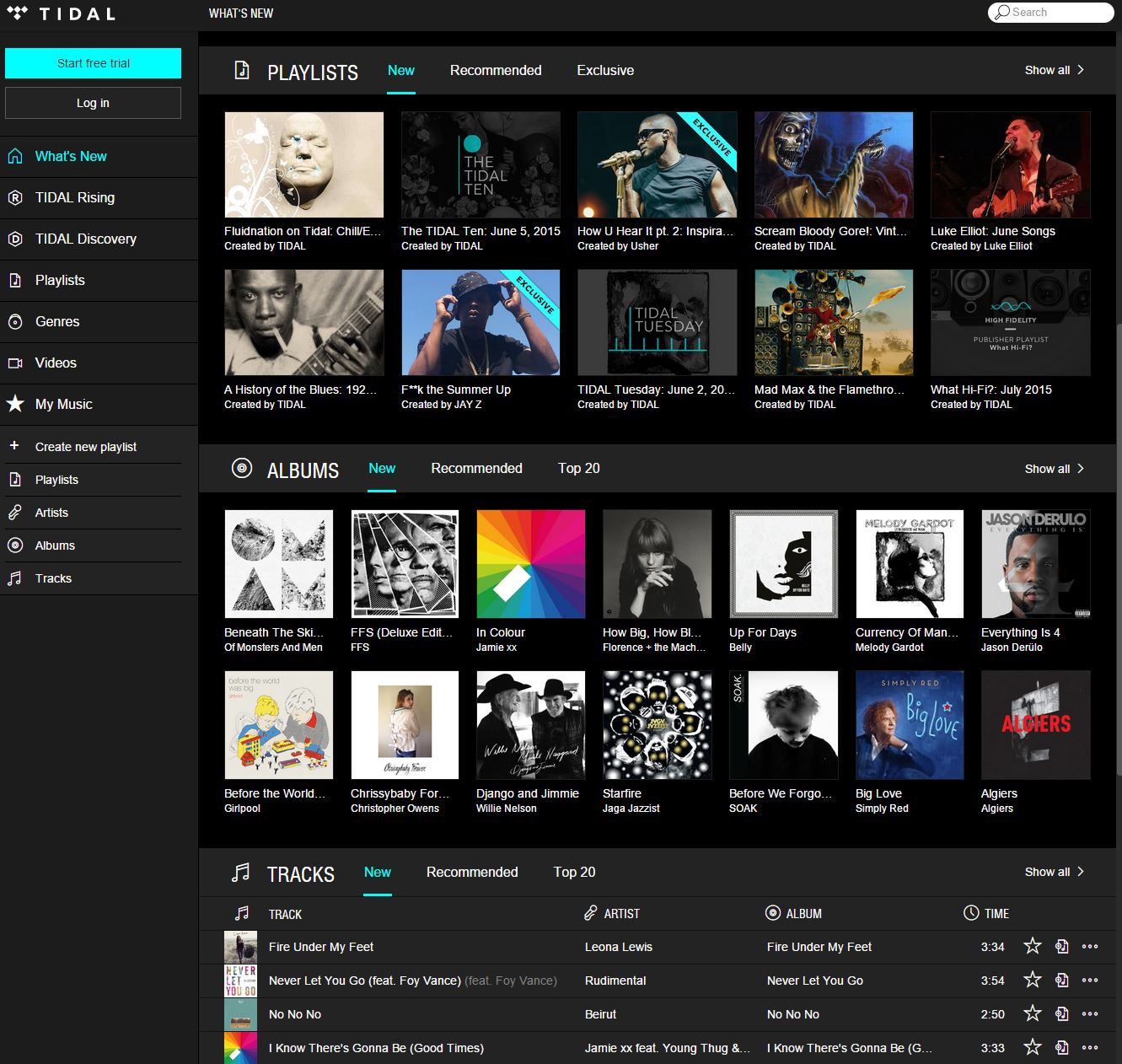The width and height of the screenshot is (1122, 1064).
Task: Select Recommended tab in Tracks
Action: pos(472,873)
